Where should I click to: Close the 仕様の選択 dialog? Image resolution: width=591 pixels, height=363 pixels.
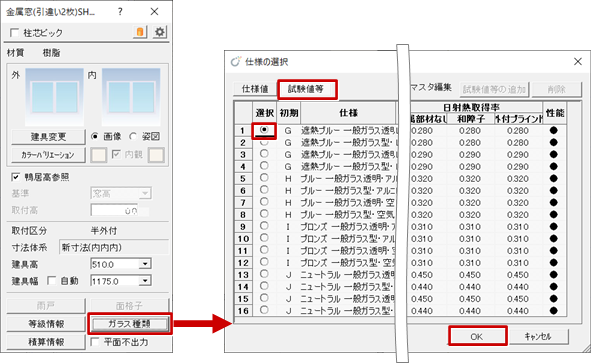pyautogui.click(x=577, y=61)
